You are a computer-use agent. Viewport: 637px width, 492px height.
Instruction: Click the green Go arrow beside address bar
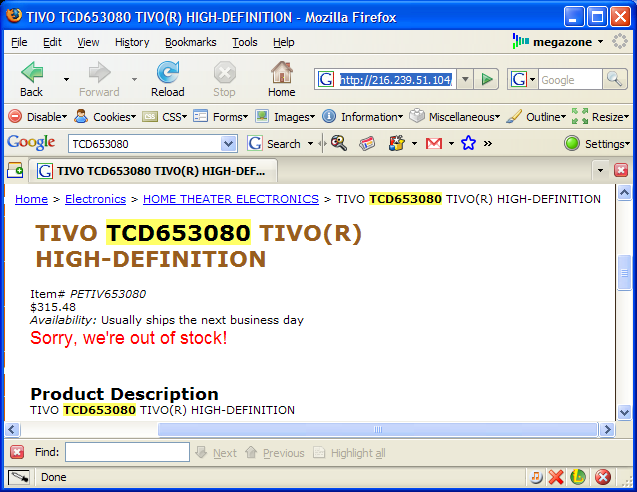(486, 79)
